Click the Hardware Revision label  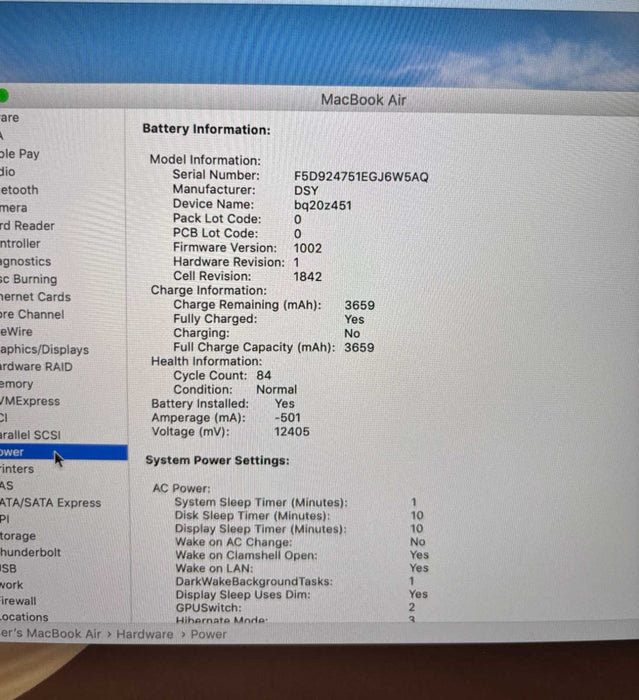point(229,262)
